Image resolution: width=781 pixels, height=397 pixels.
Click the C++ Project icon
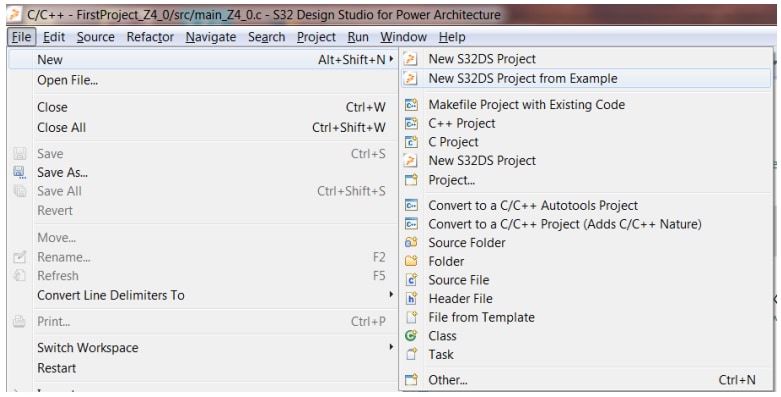click(411, 123)
